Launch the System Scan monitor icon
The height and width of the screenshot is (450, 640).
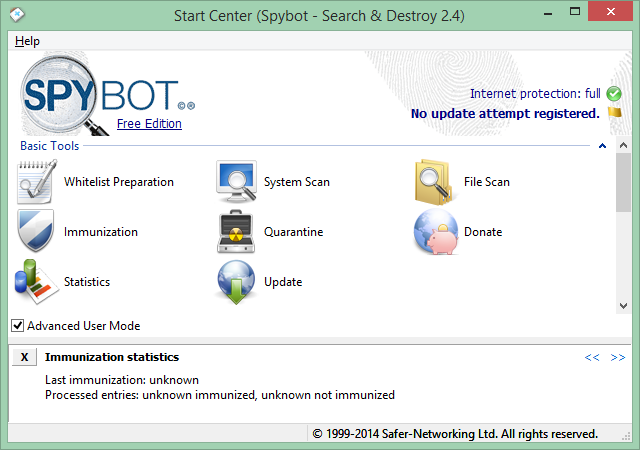[237, 182]
